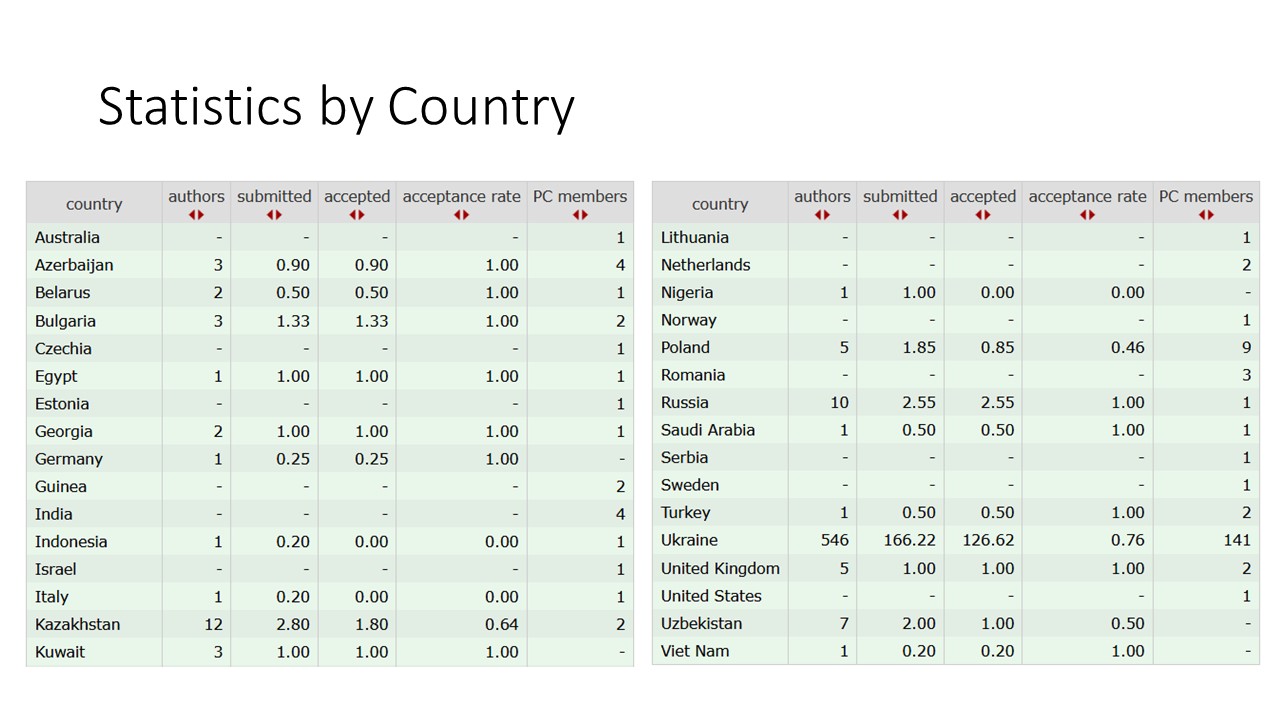
Task: Sort right table by submitted arrows
Action: point(900,215)
